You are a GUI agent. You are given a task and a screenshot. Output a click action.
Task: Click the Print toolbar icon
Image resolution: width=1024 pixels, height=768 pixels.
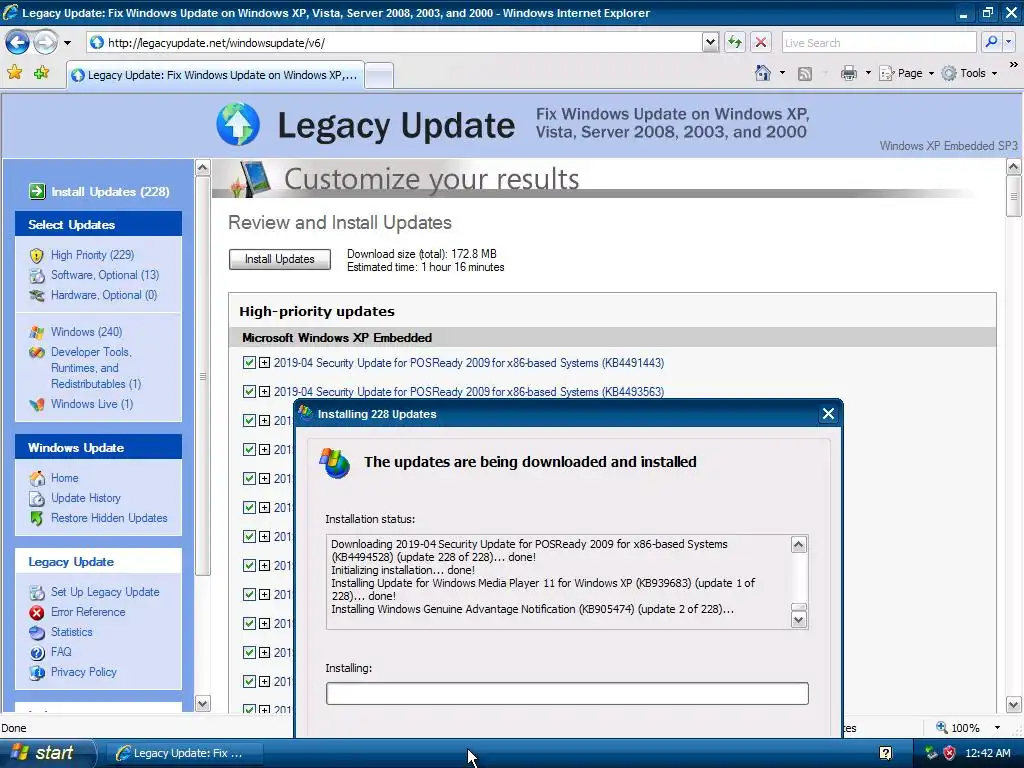coord(848,73)
